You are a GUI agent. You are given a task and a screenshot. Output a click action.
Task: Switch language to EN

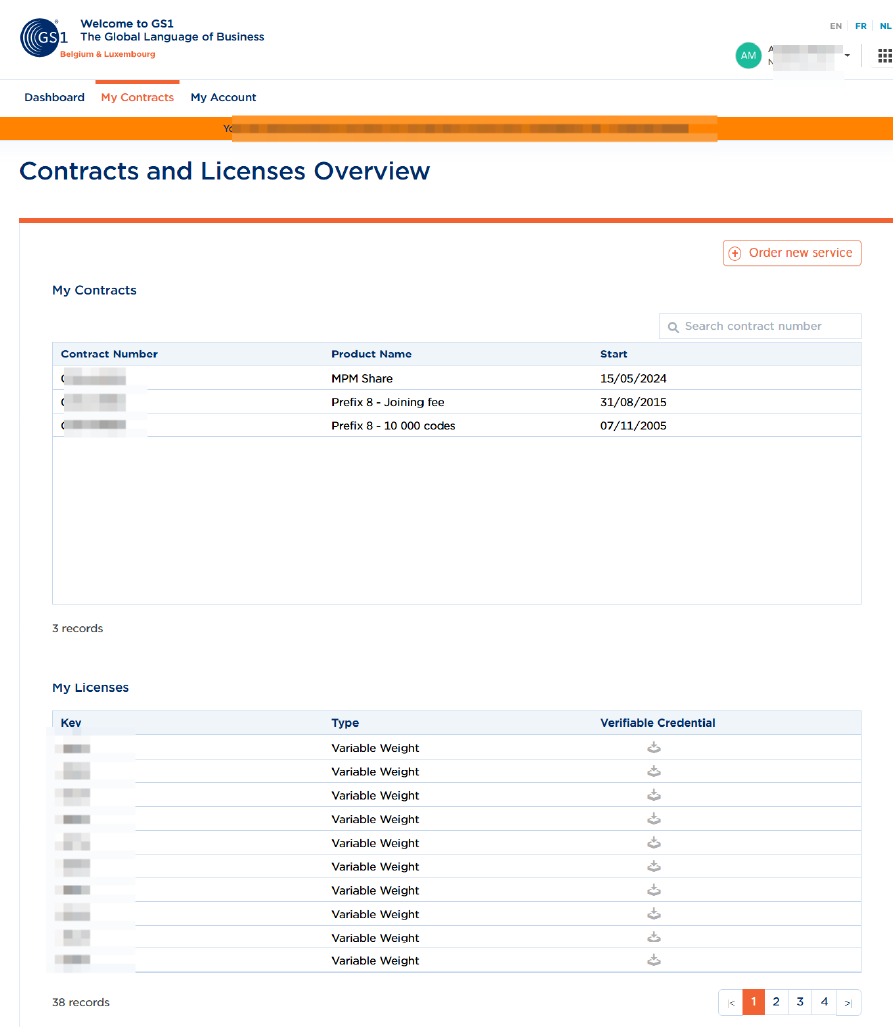point(836,26)
